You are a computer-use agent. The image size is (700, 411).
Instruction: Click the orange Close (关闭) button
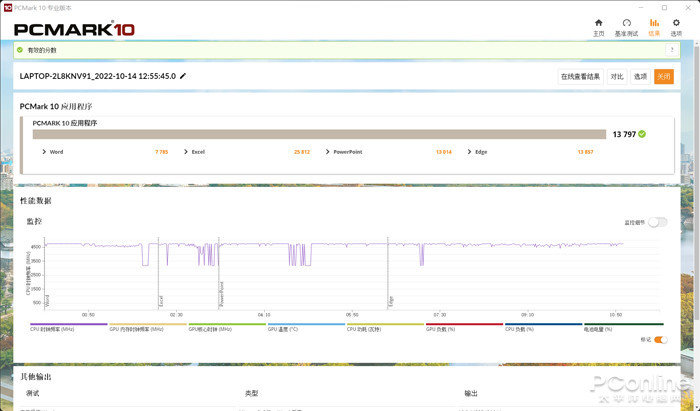[664, 76]
